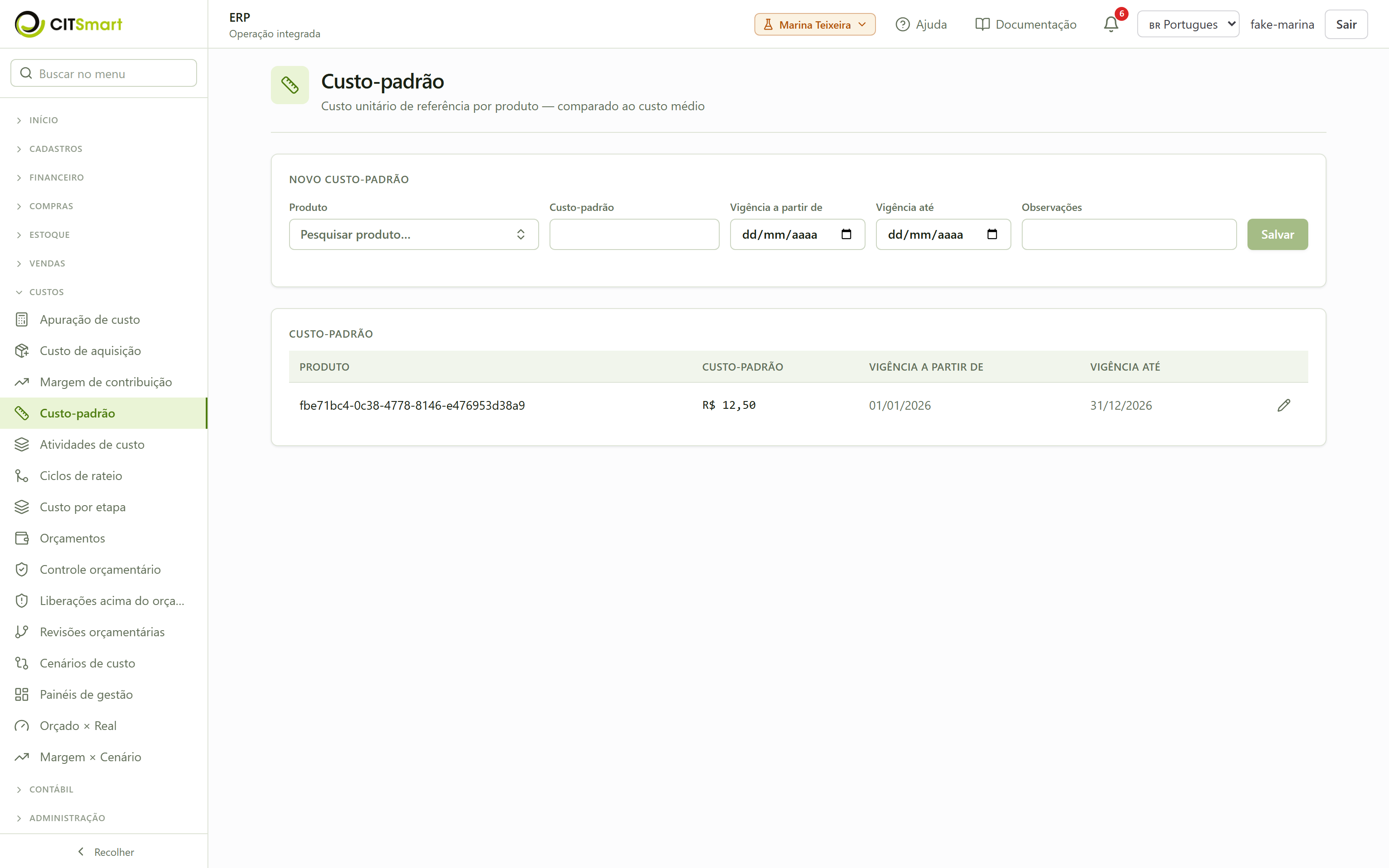Image resolution: width=1389 pixels, height=868 pixels.
Task: Click the Salvar button
Action: pyautogui.click(x=1277, y=234)
